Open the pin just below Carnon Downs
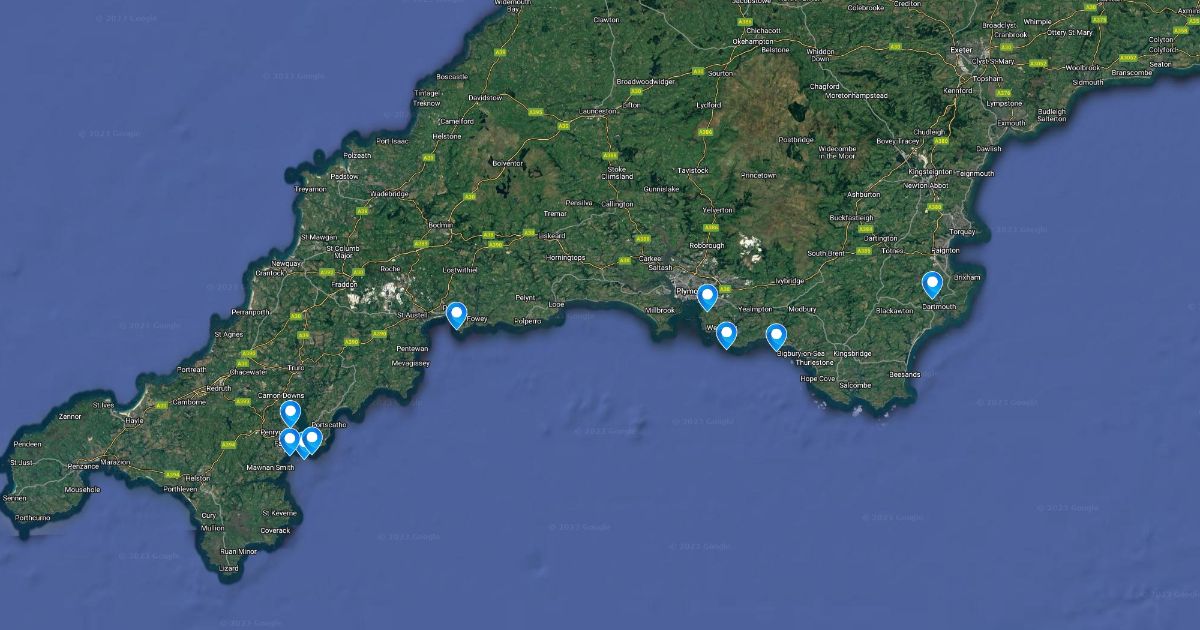 coord(290,414)
